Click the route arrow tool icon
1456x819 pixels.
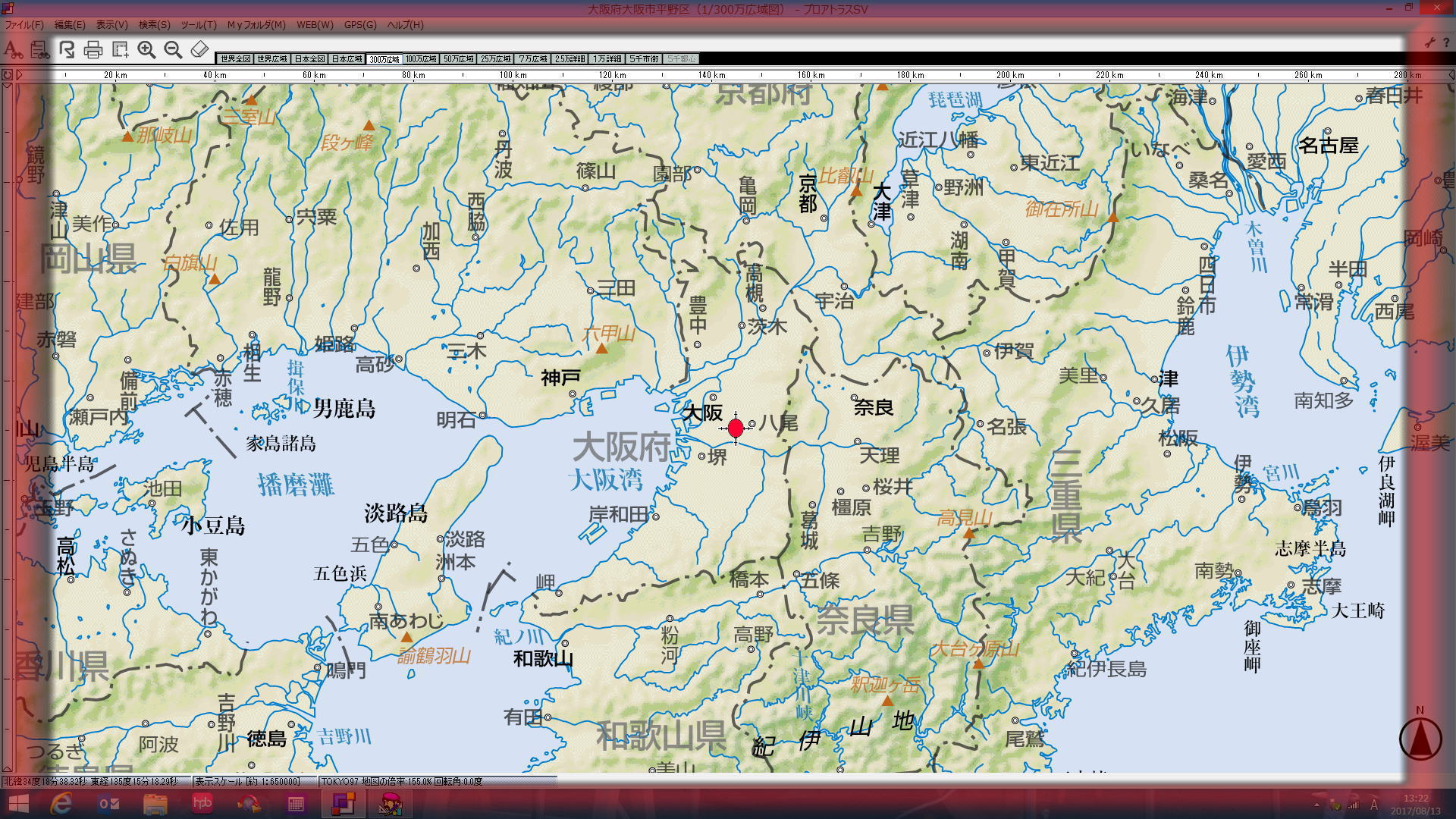tap(67, 50)
